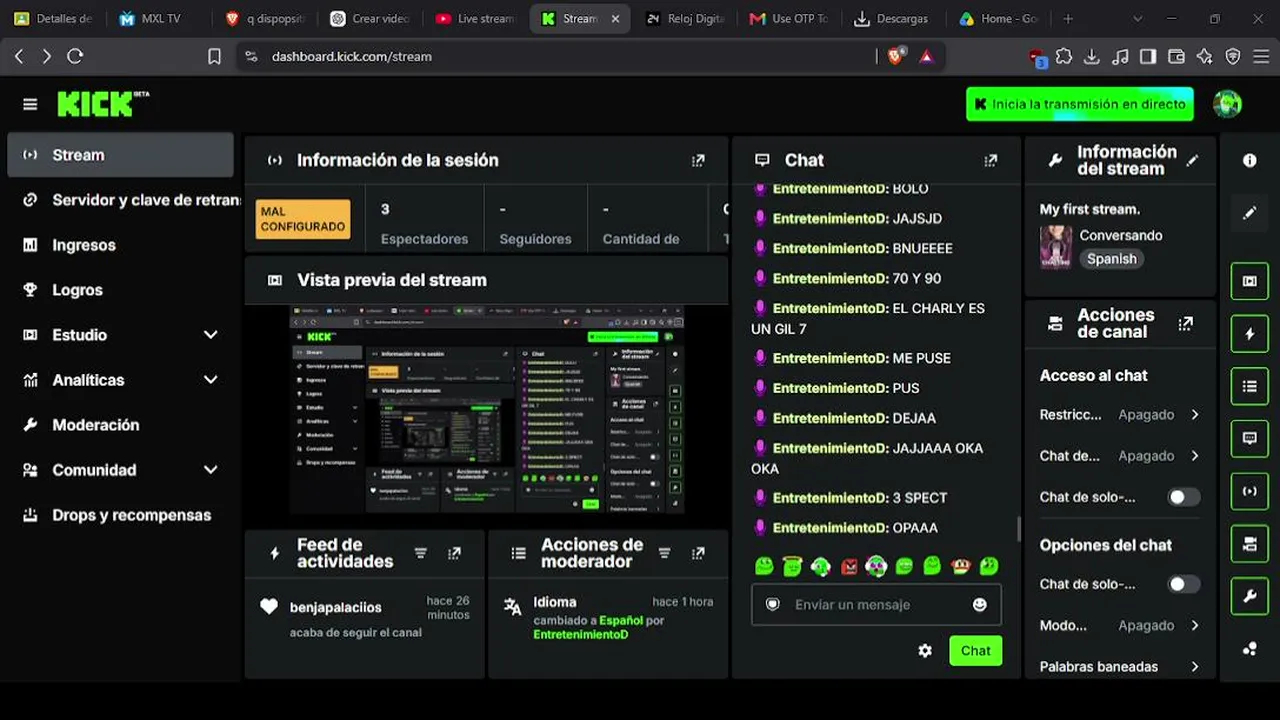Edit stream info with the pencil icon beside Información del stream

click(1192, 160)
